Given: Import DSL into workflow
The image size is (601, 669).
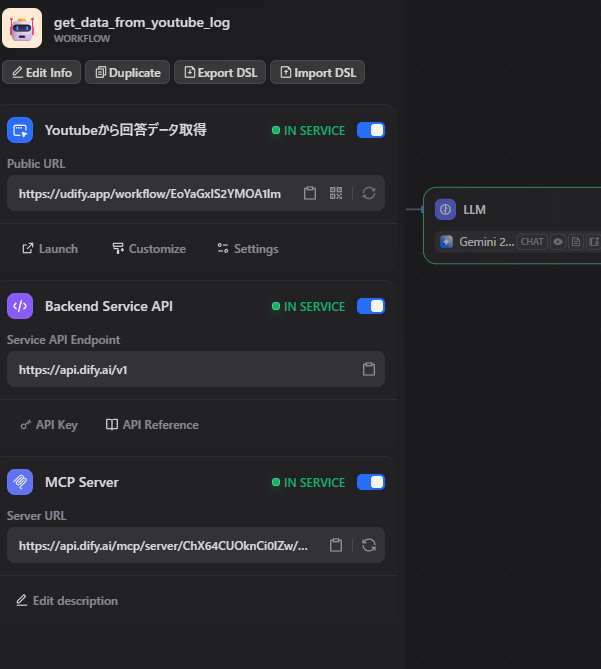Looking at the screenshot, I should [x=317, y=73].
